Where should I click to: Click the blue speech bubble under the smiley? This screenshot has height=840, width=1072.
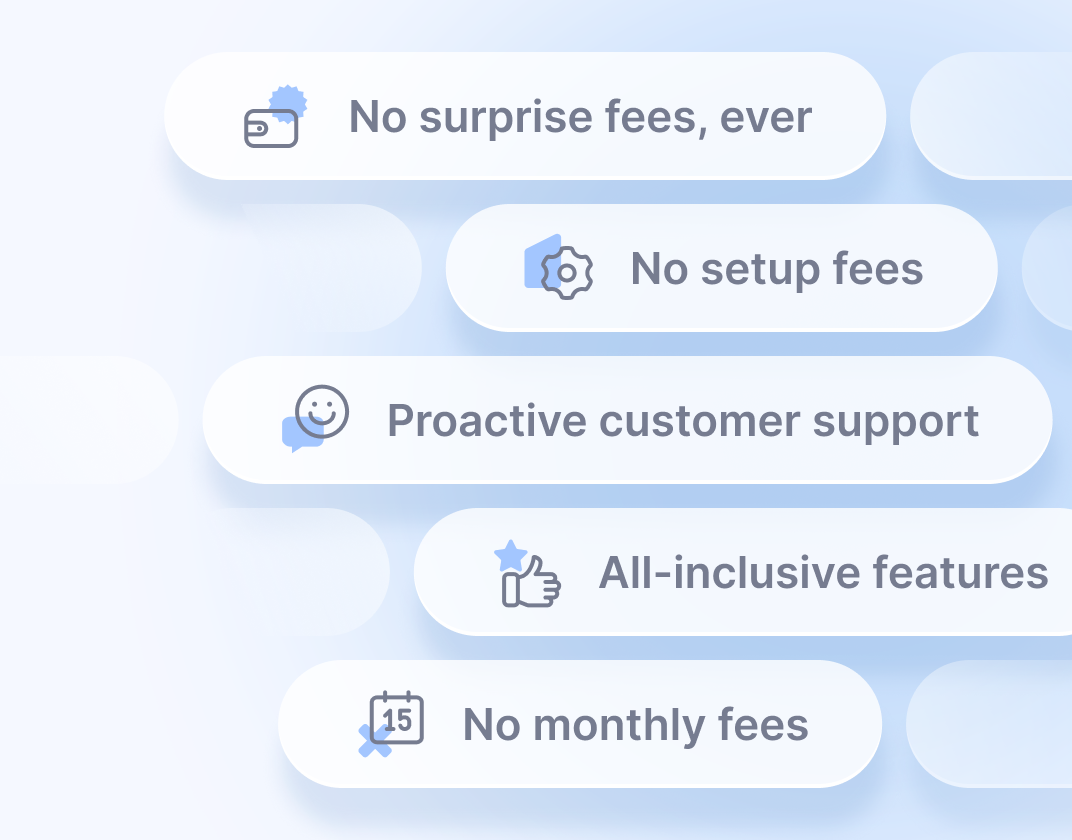[x=301, y=434]
